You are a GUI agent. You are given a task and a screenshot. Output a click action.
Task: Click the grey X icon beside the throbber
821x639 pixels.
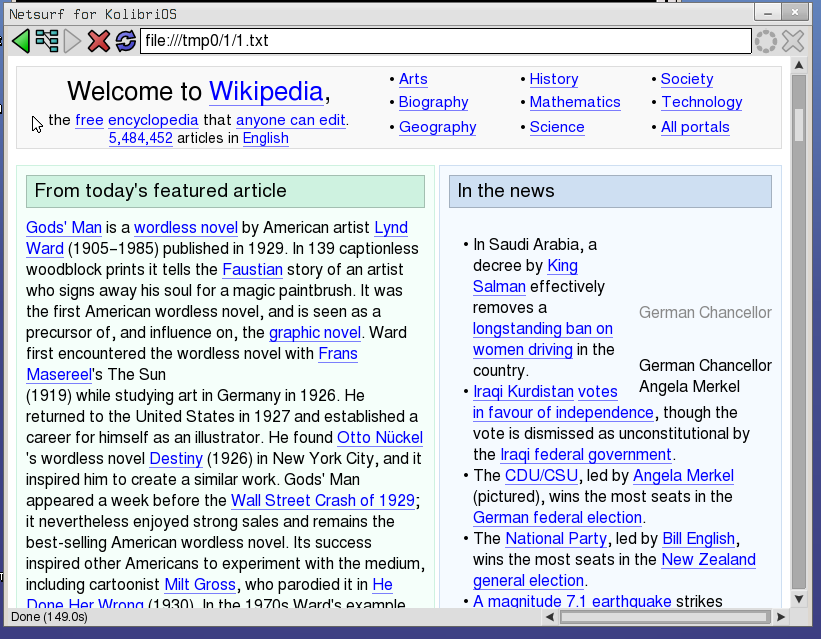coord(793,41)
